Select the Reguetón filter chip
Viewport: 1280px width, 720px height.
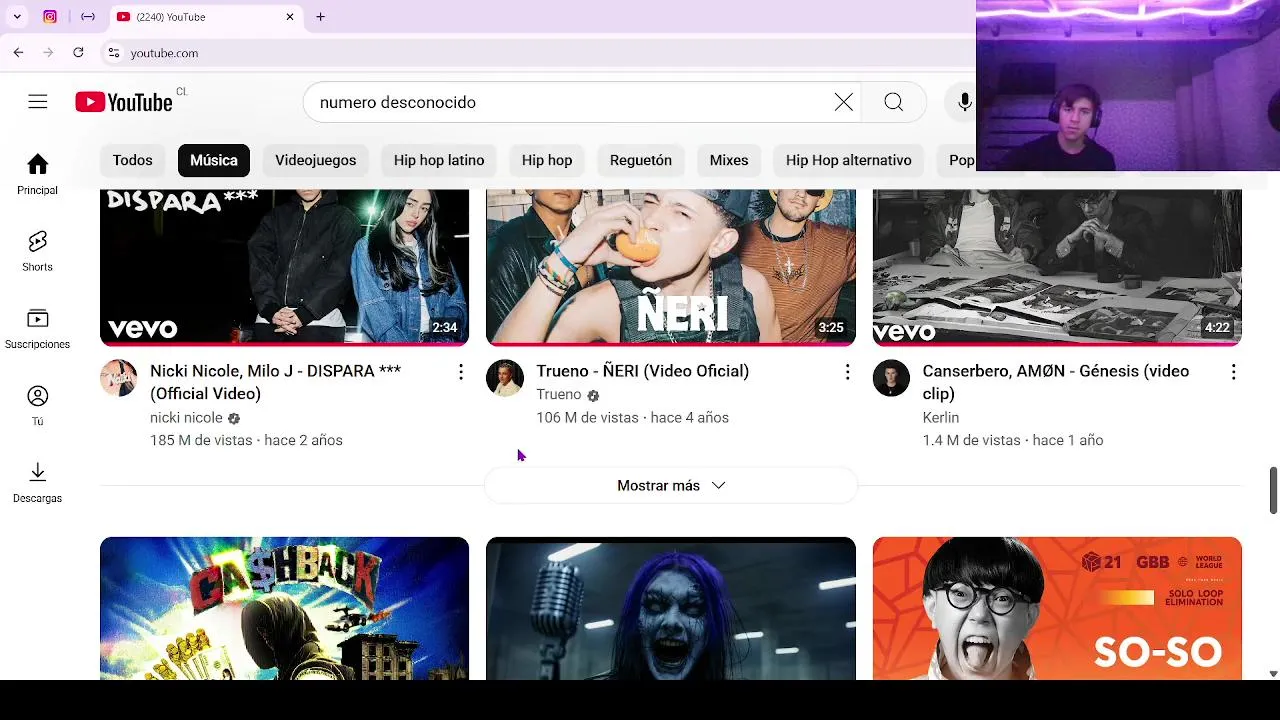[641, 160]
